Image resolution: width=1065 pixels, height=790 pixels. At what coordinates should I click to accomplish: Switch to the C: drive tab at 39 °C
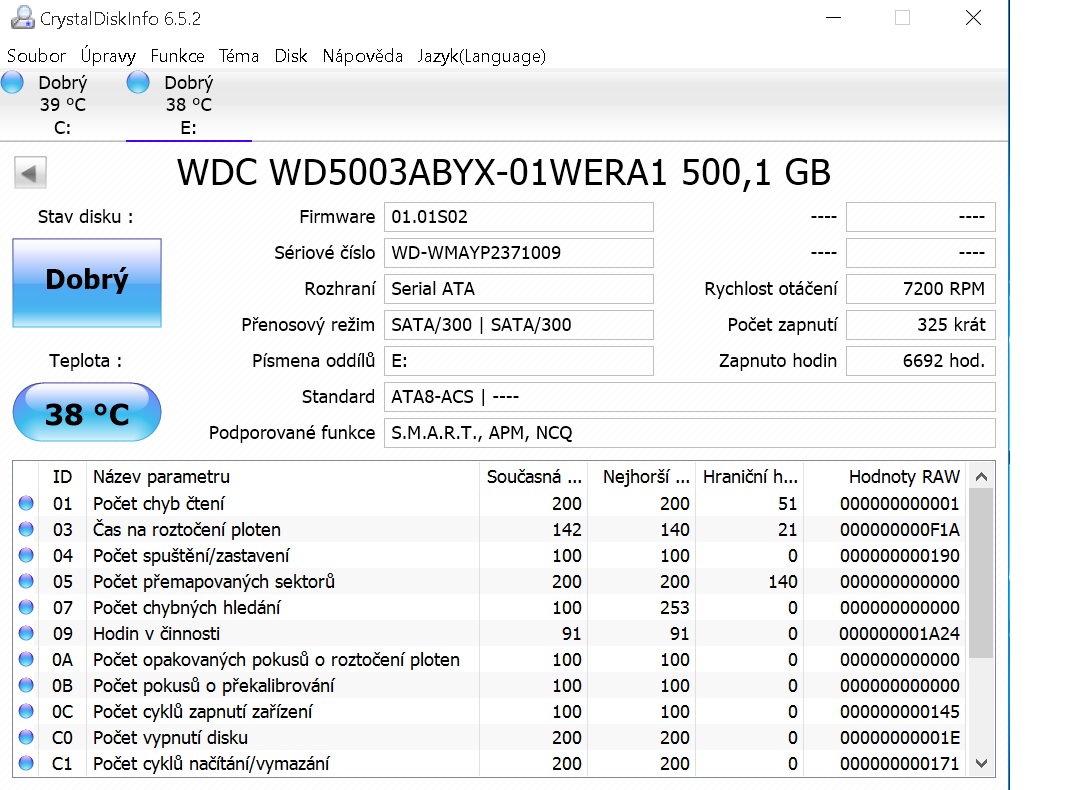pyautogui.click(x=62, y=105)
